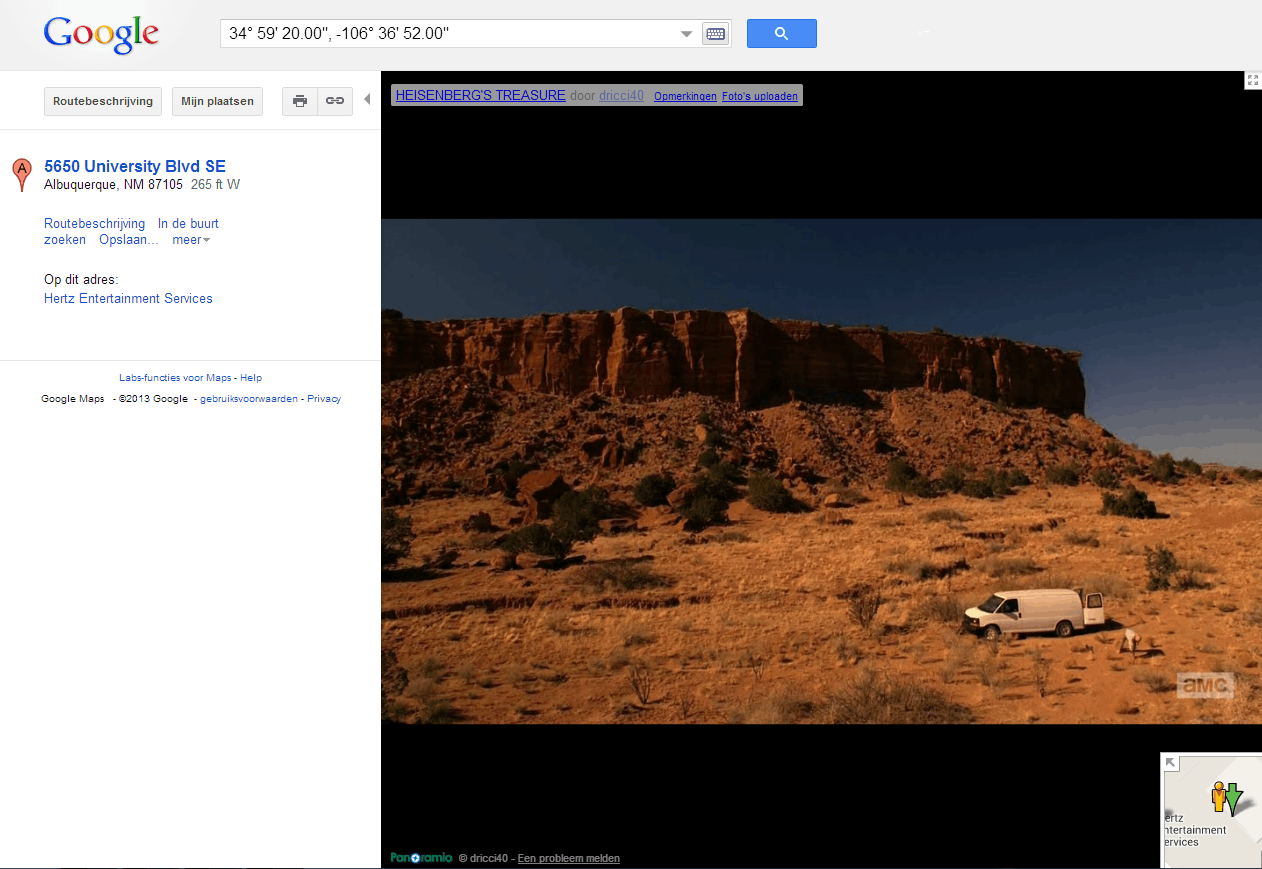Get the link with the chain icon
This screenshot has height=869, width=1262.
(x=335, y=101)
